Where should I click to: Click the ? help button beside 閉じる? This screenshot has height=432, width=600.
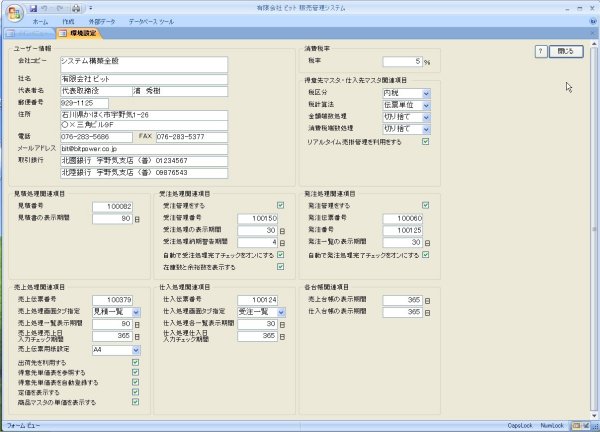click(x=541, y=51)
